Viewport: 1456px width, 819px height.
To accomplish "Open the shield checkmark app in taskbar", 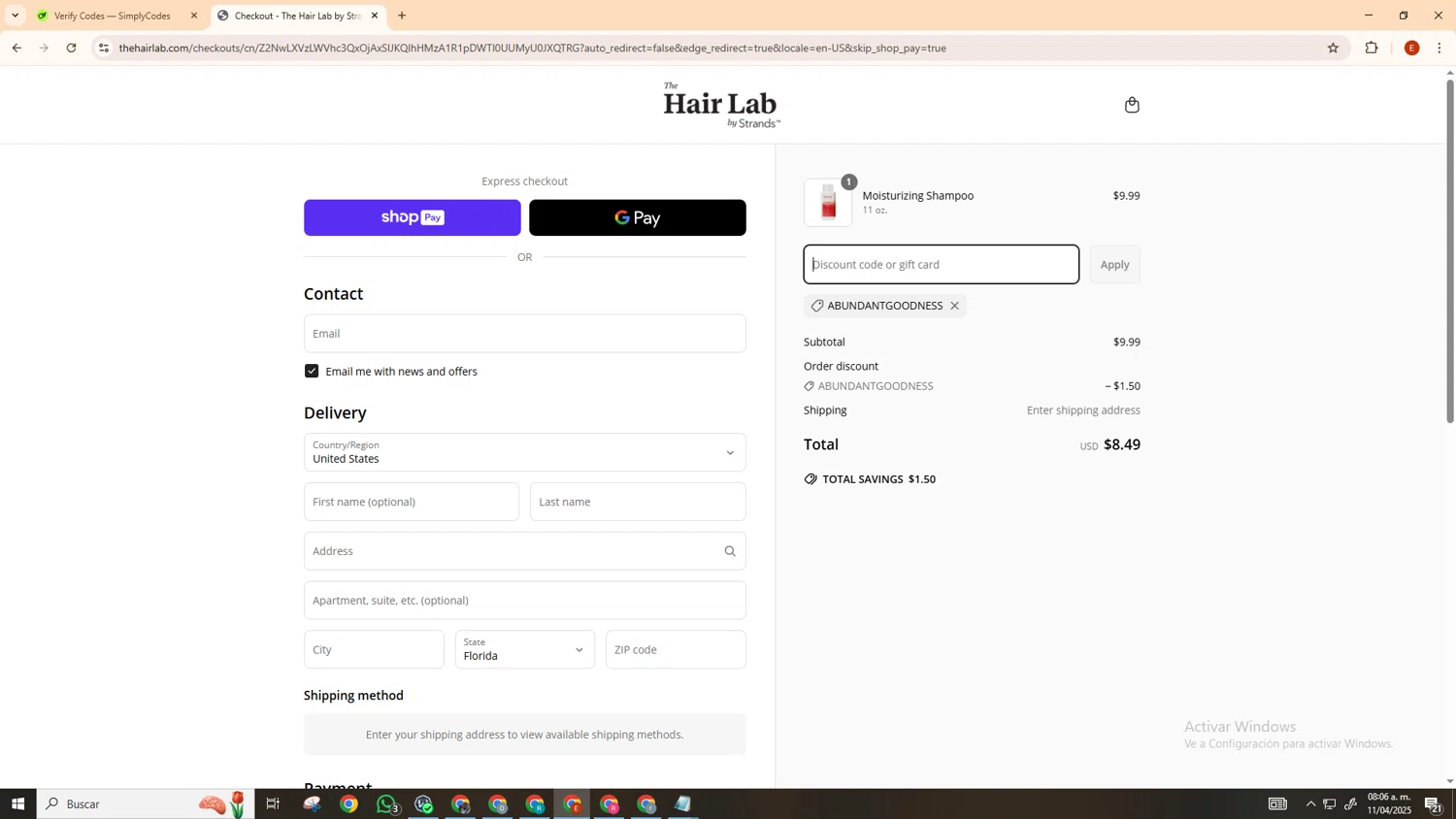I will pyautogui.click(x=423, y=803).
